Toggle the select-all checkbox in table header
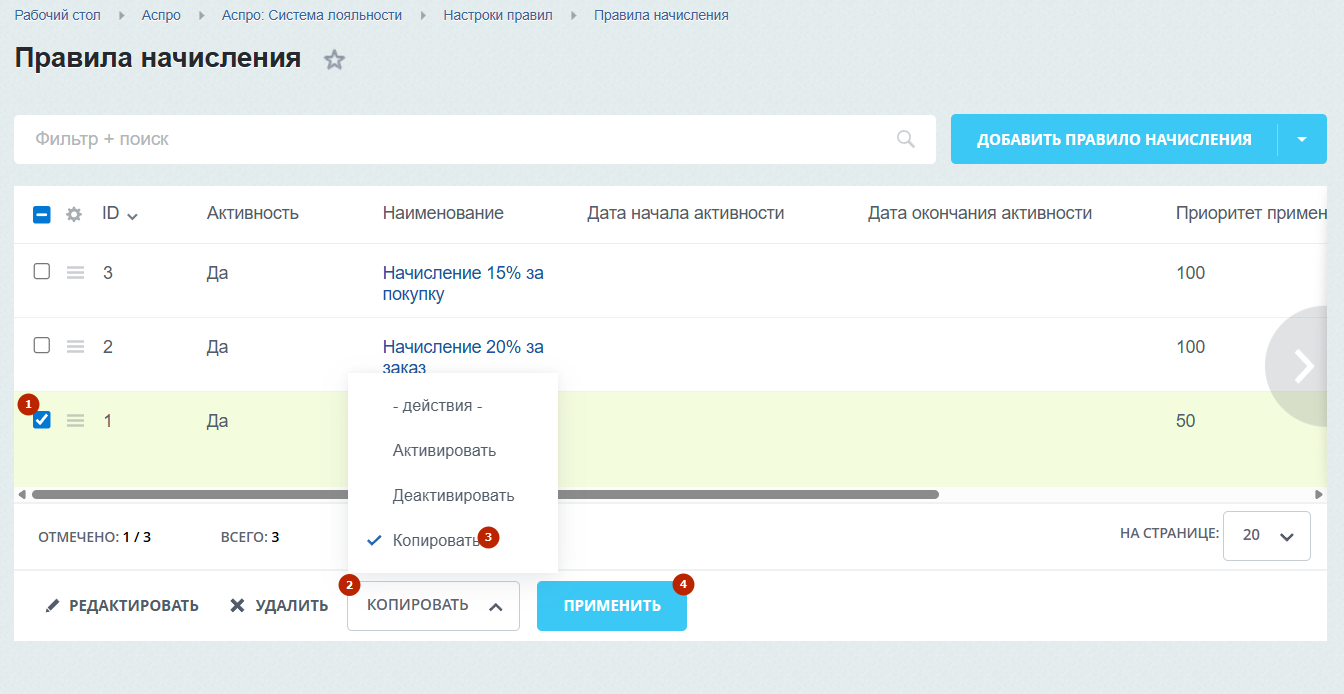The width and height of the screenshot is (1344, 694). [42, 214]
